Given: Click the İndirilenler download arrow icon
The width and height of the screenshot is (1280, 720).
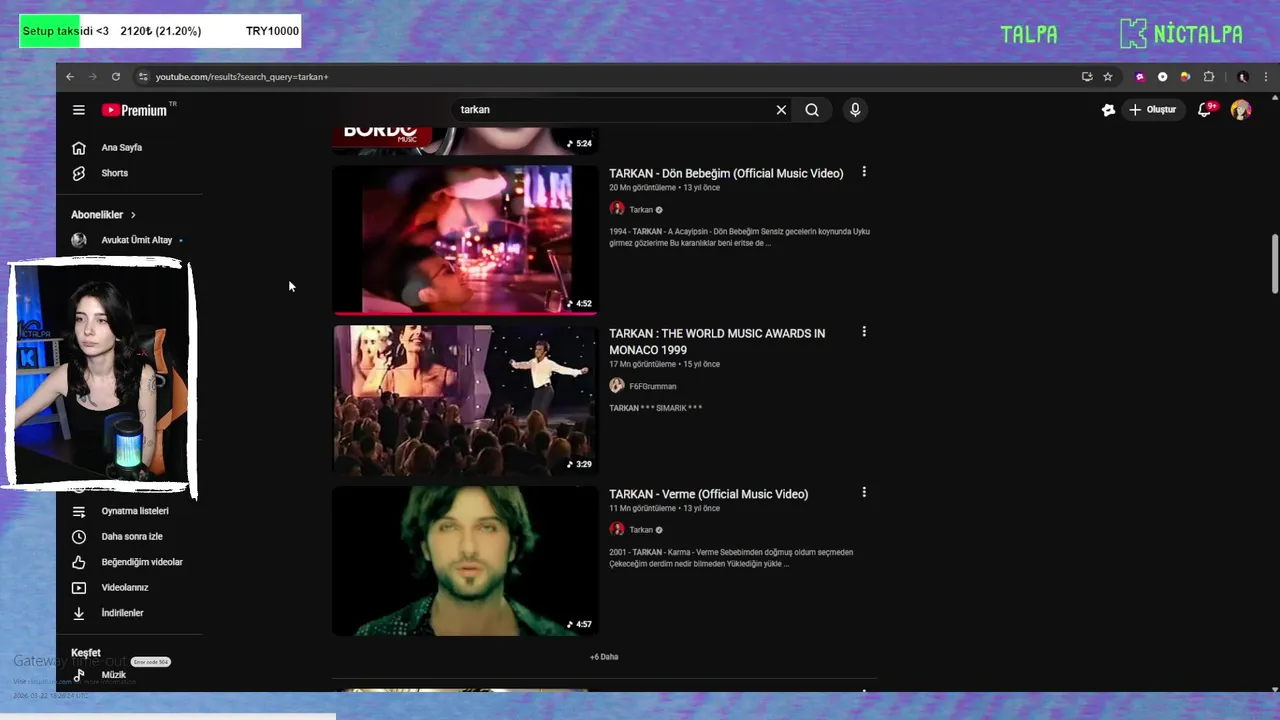Looking at the screenshot, I should [x=79, y=613].
